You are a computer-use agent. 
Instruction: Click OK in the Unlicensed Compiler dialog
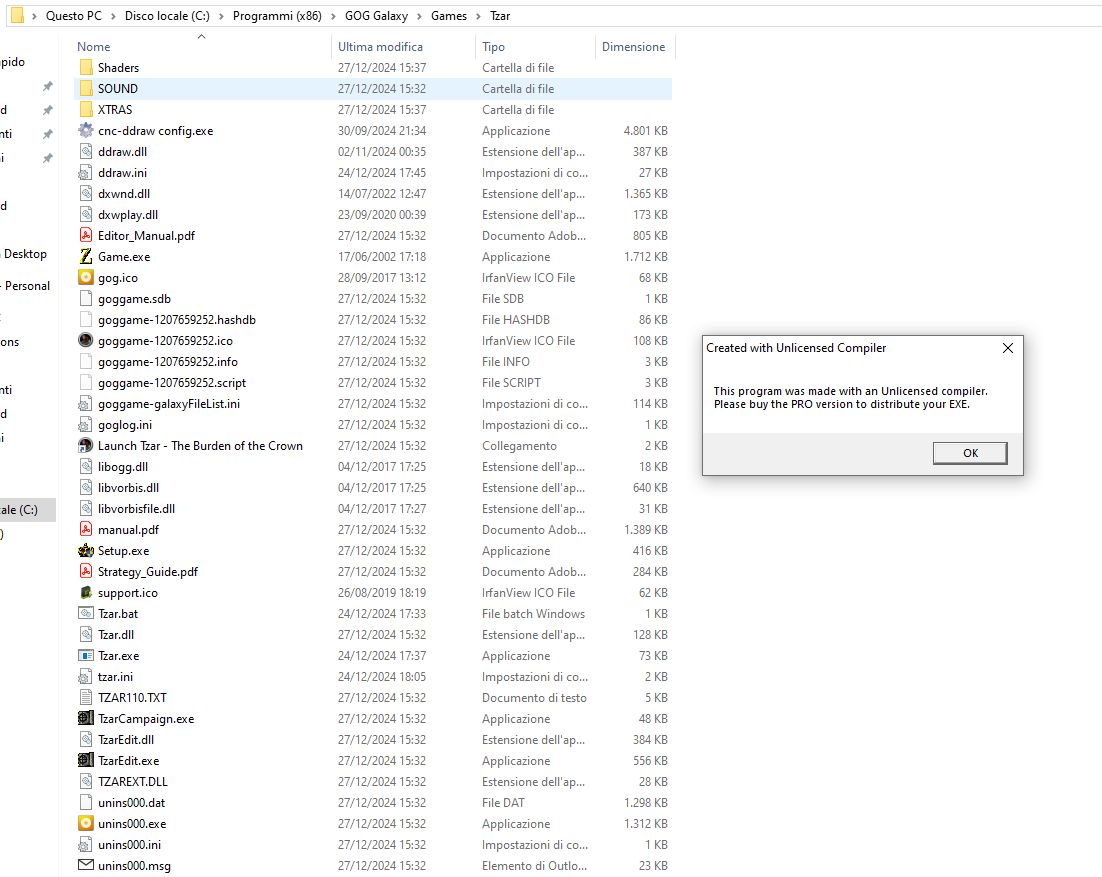970,453
